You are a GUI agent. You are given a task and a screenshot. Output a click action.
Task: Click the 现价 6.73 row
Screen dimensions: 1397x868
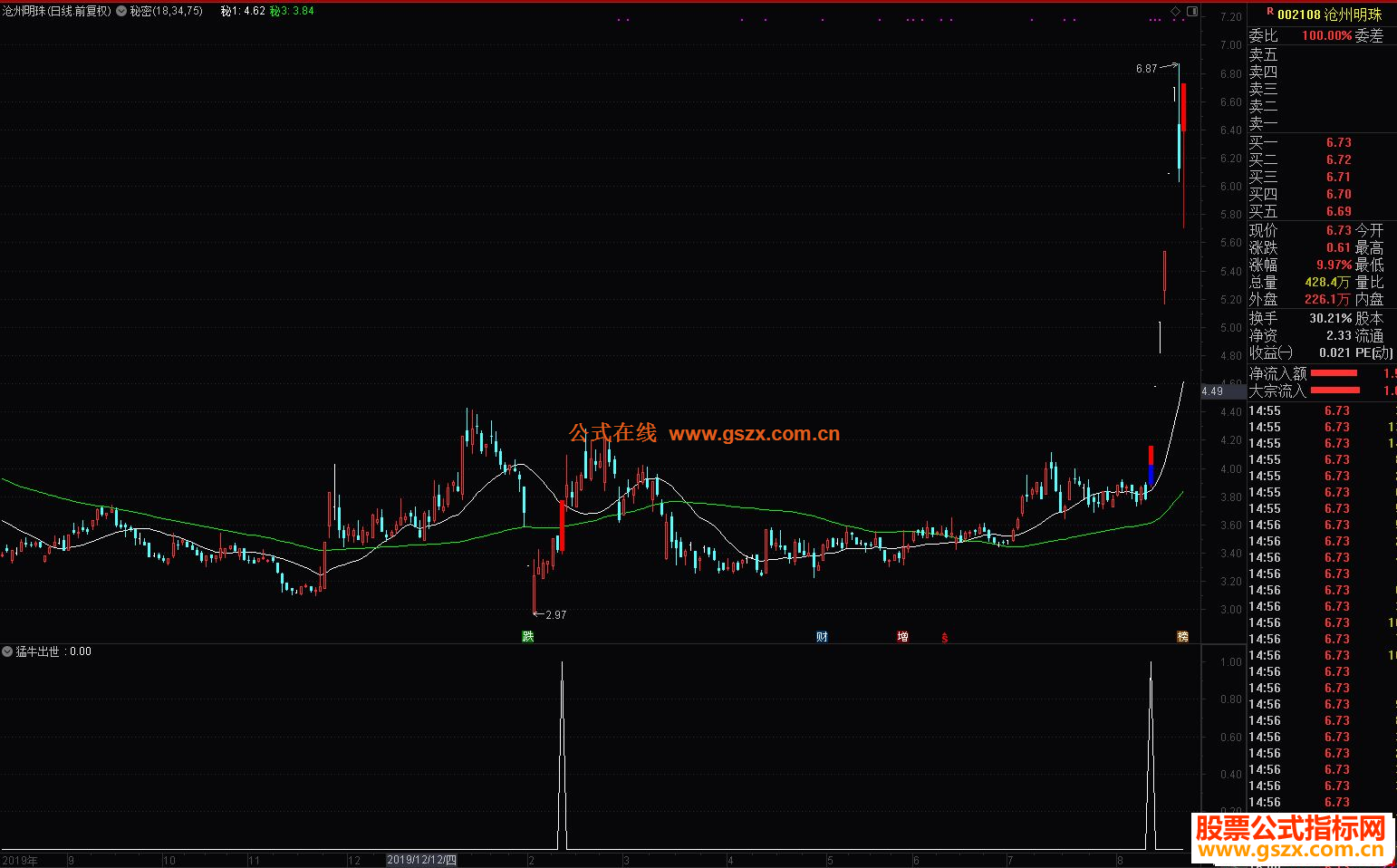pos(1300,230)
